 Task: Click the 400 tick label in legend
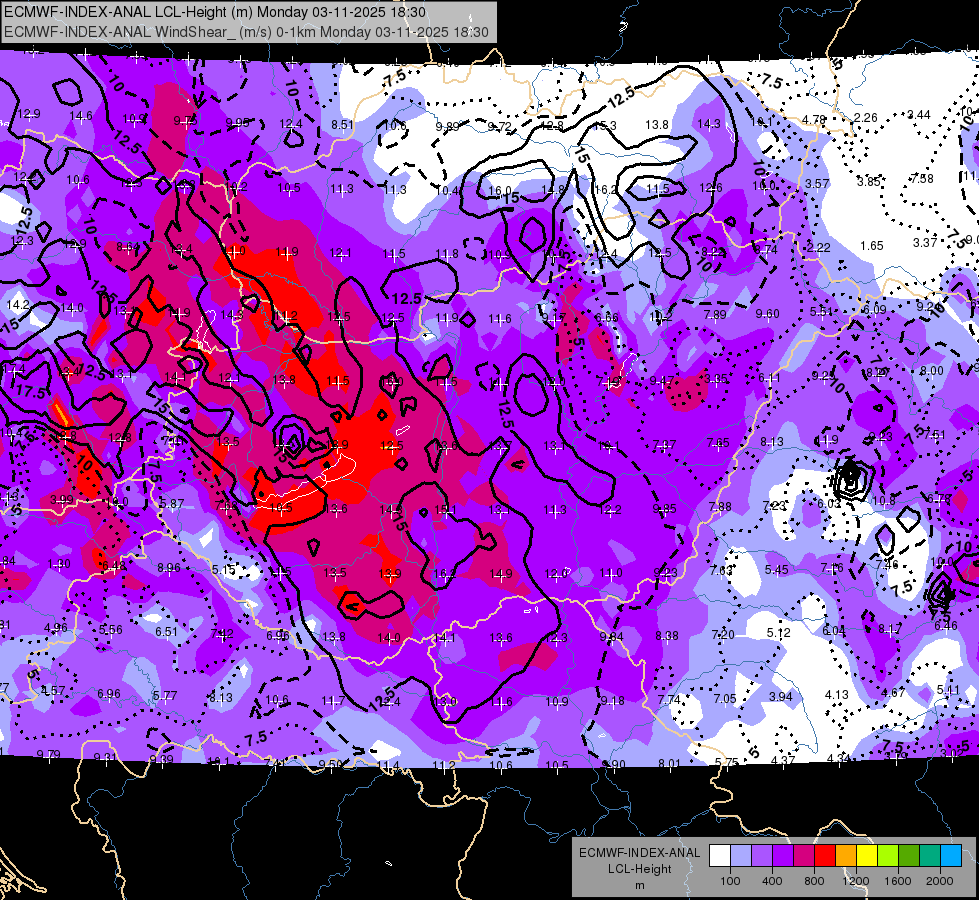[x=772, y=881]
